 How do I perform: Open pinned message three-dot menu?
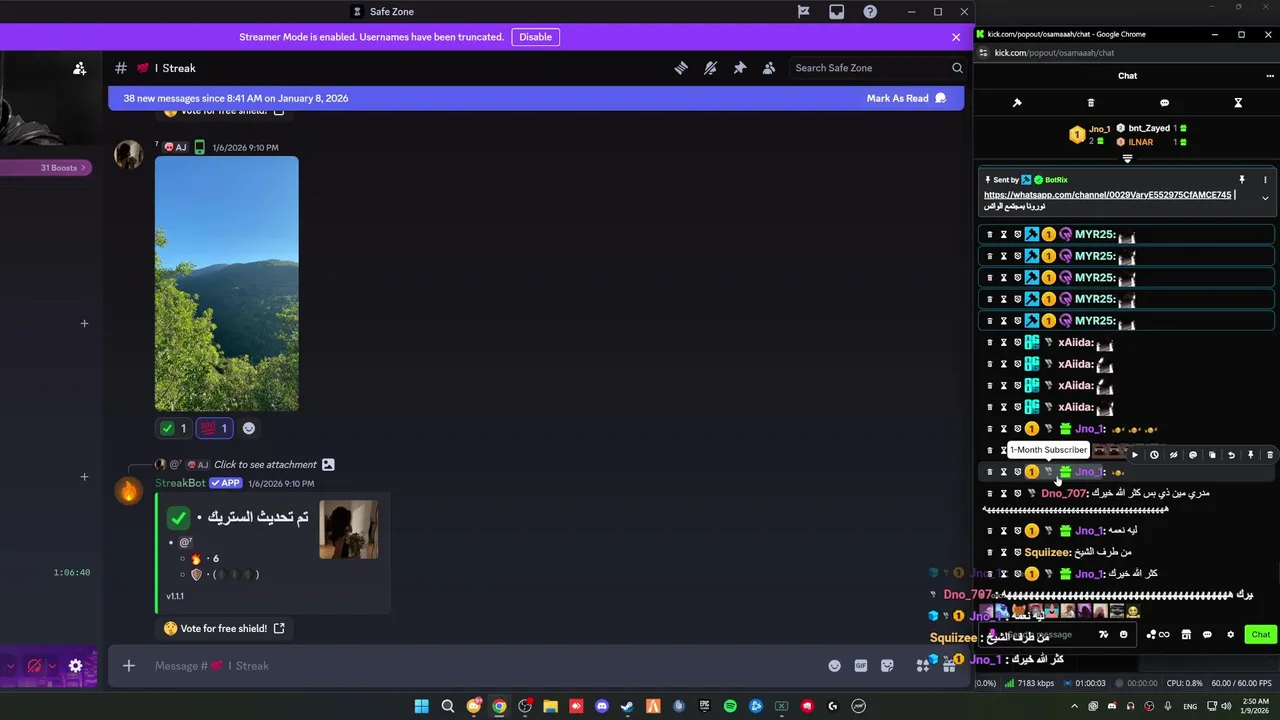click(1265, 180)
